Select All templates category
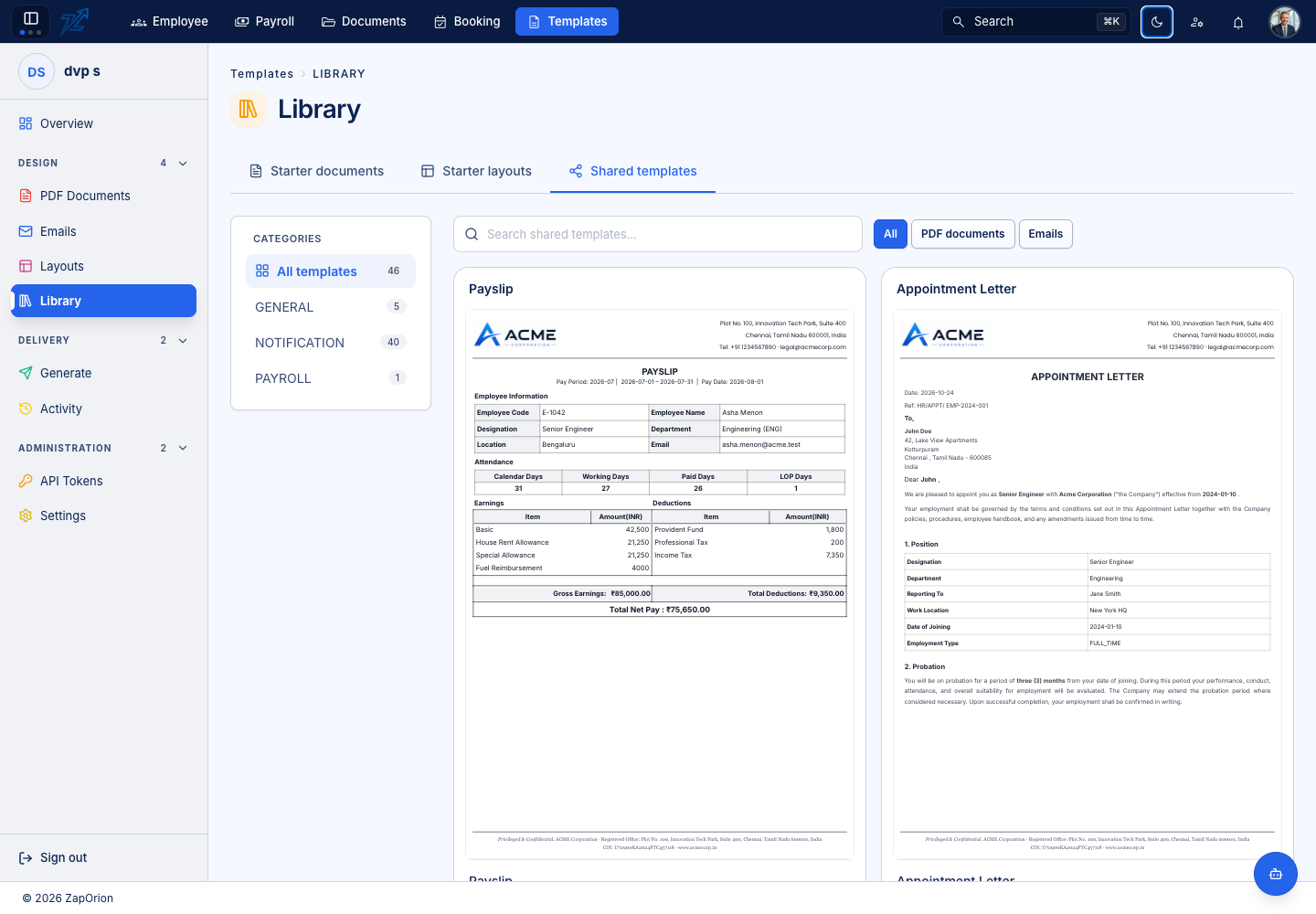This screenshot has height=914, width=1316. click(331, 271)
